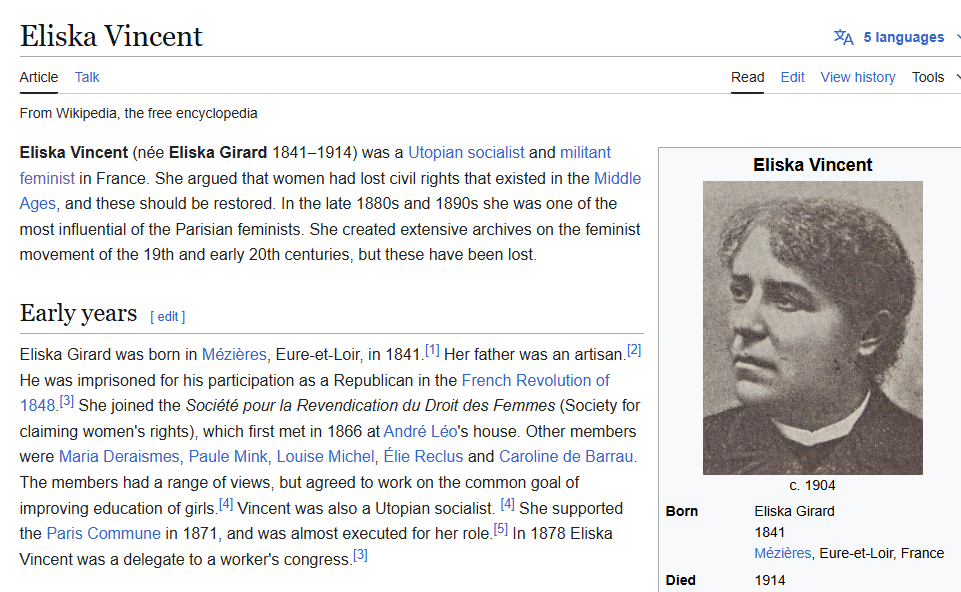The image size is (961, 592).
Task: Jump to citation 4 after Utopian socialist sentence
Action: pyautogui.click(x=507, y=504)
